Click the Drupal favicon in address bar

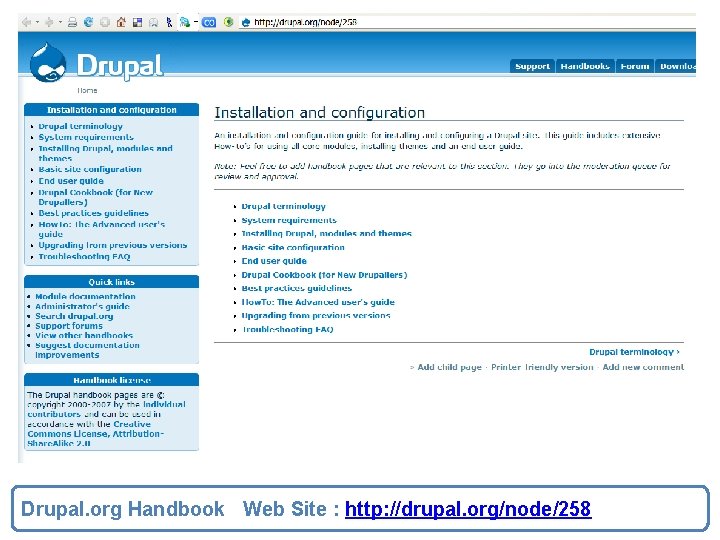(246, 22)
